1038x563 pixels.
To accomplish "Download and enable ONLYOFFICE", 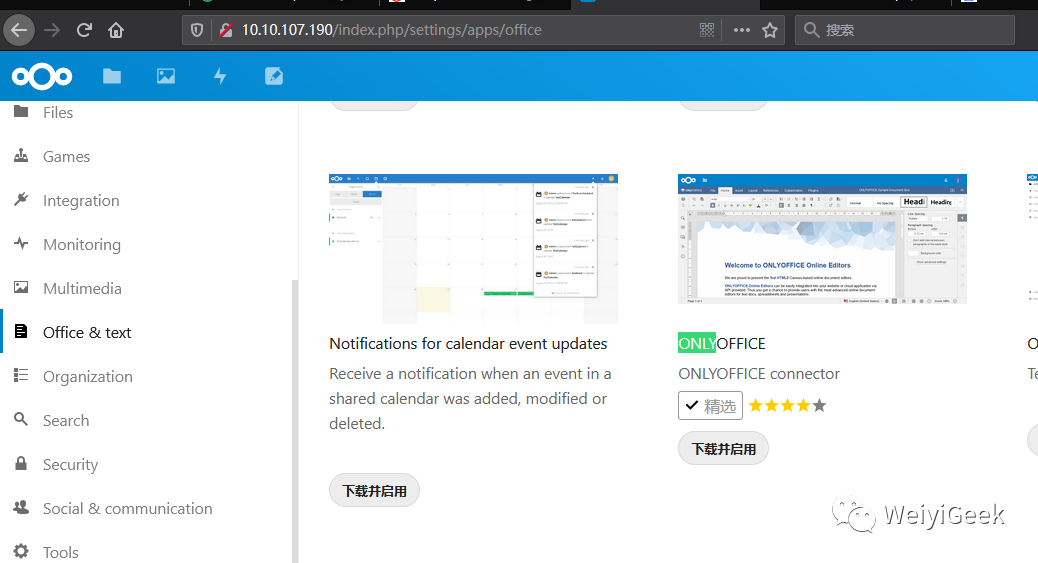I will click(724, 449).
